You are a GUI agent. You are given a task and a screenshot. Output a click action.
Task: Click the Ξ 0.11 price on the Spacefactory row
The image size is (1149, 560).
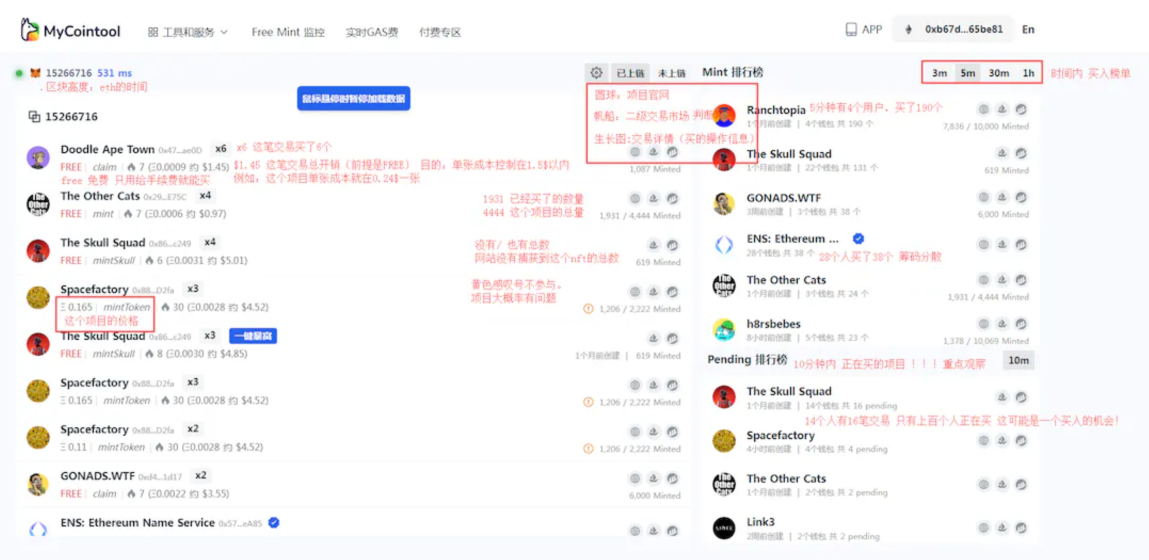[72, 446]
